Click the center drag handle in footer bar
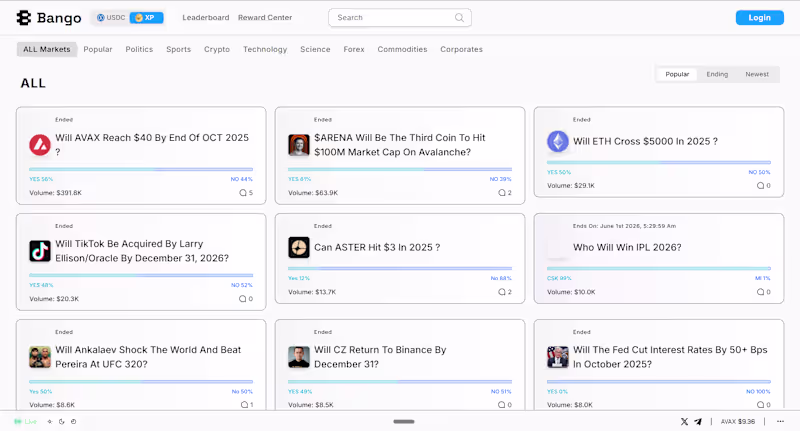Screen dimensions: 800x431 point(404,422)
